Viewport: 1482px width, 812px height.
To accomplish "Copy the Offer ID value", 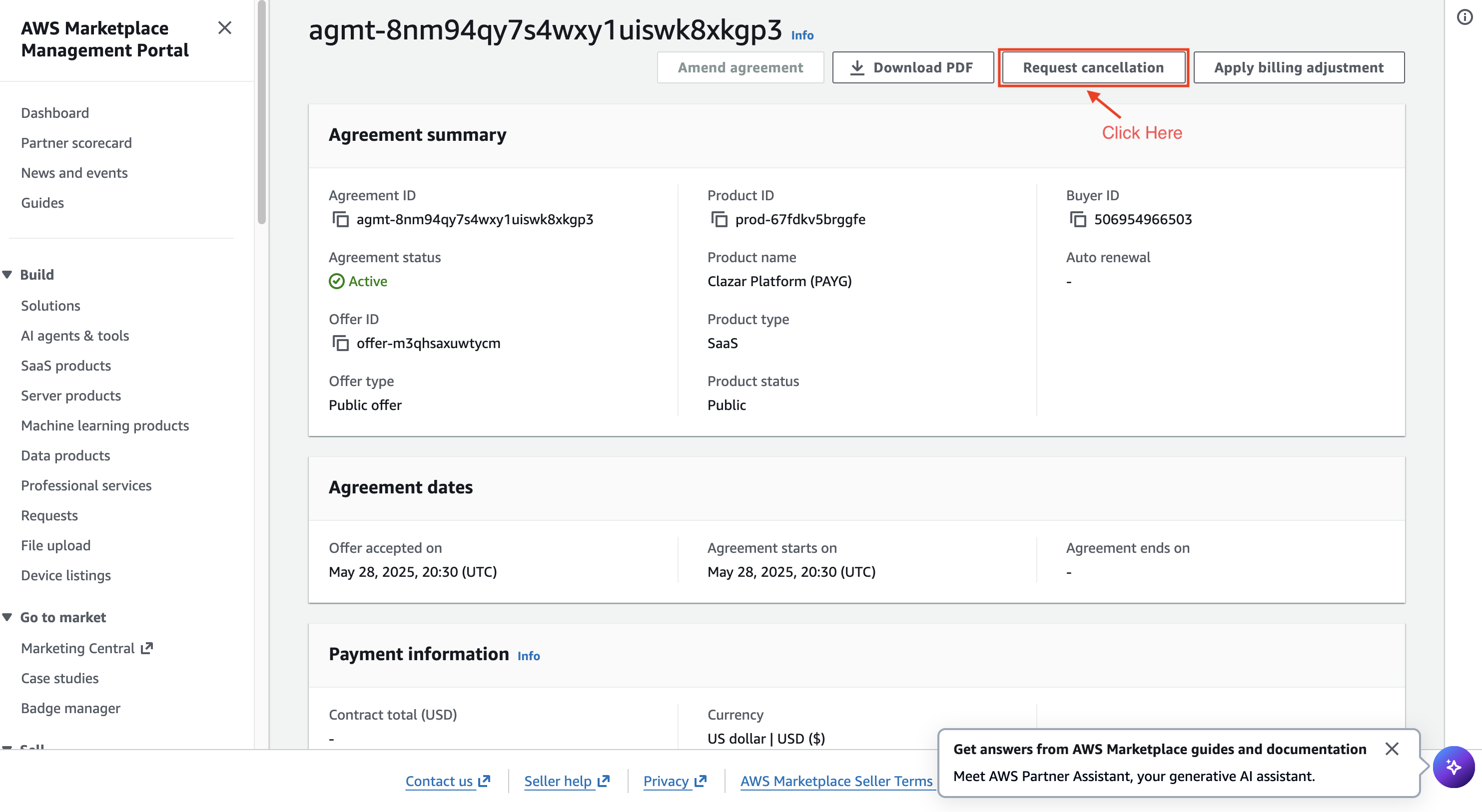I will pos(341,343).
